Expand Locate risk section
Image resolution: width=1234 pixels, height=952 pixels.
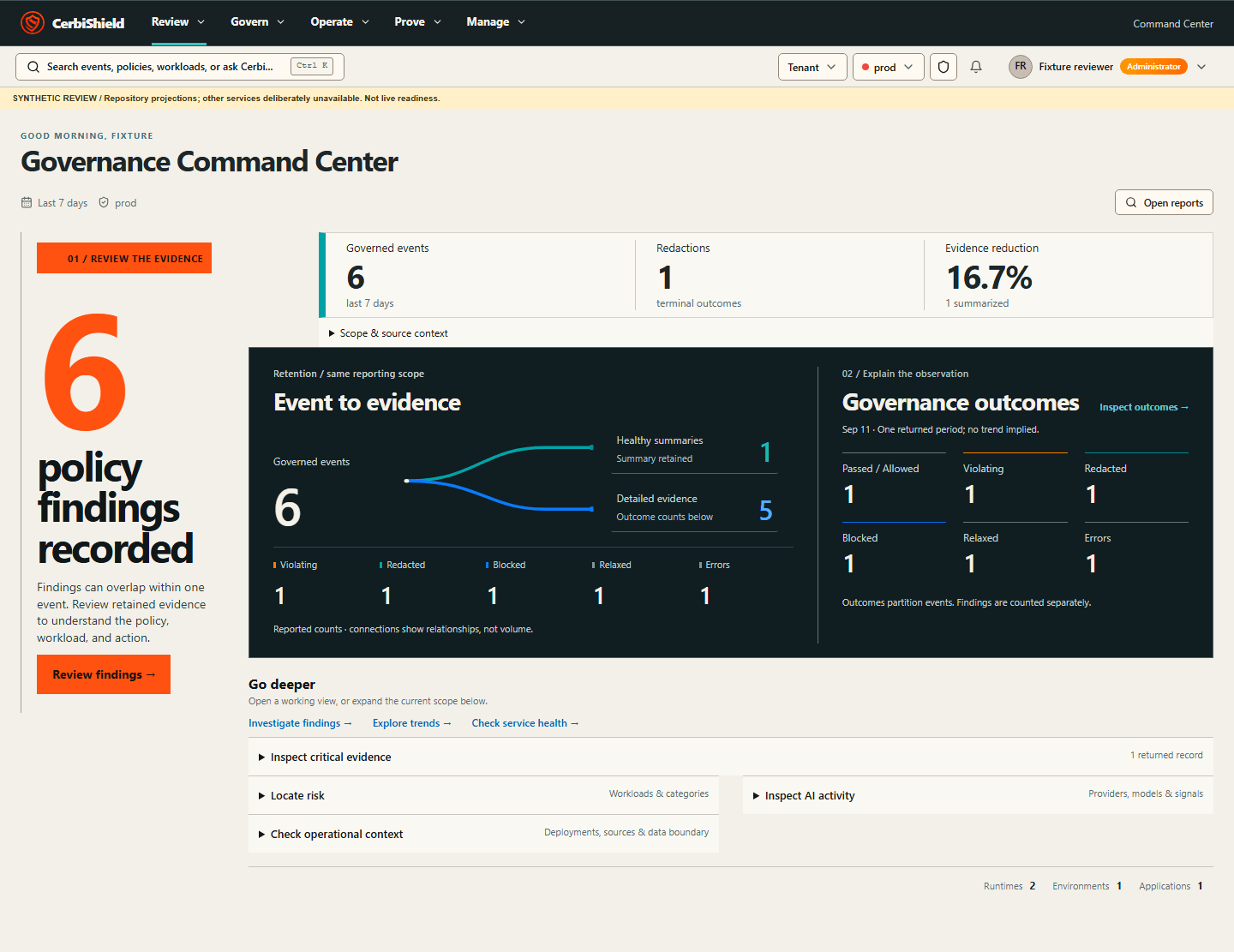pyautogui.click(x=483, y=795)
